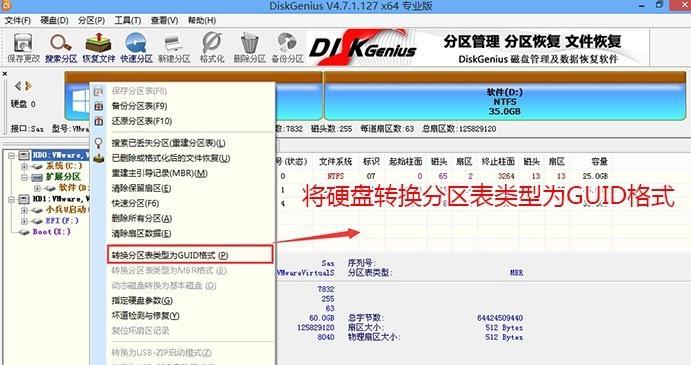Open the 备份分区 toolbar tool

pos(287,48)
